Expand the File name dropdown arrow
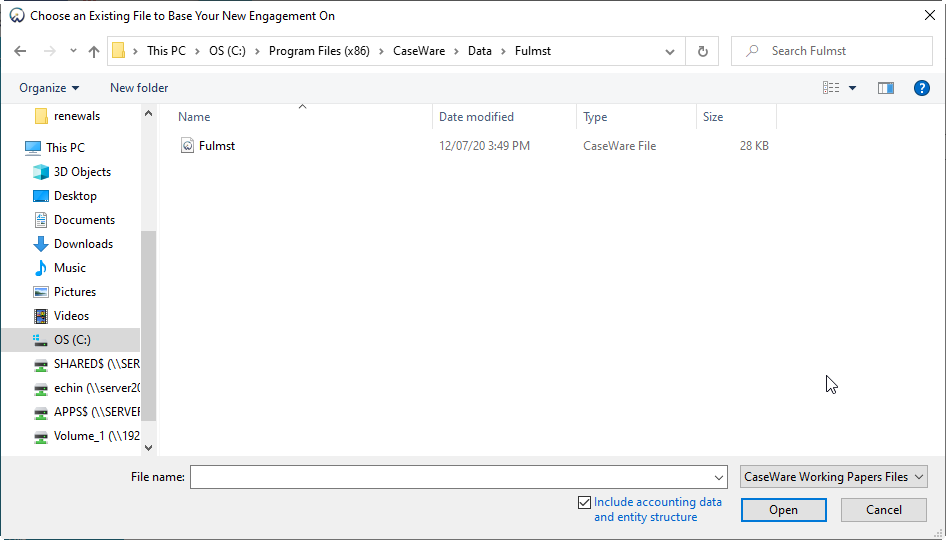The width and height of the screenshot is (946, 540). 719,478
